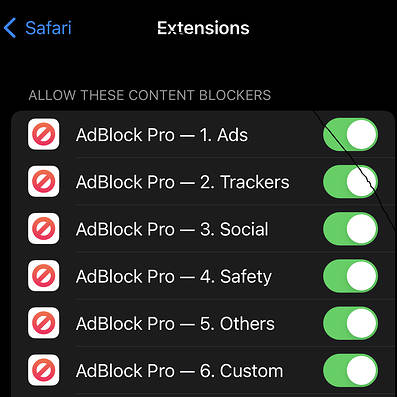Tap the AdBlock Pro Ads app icon

click(44, 134)
